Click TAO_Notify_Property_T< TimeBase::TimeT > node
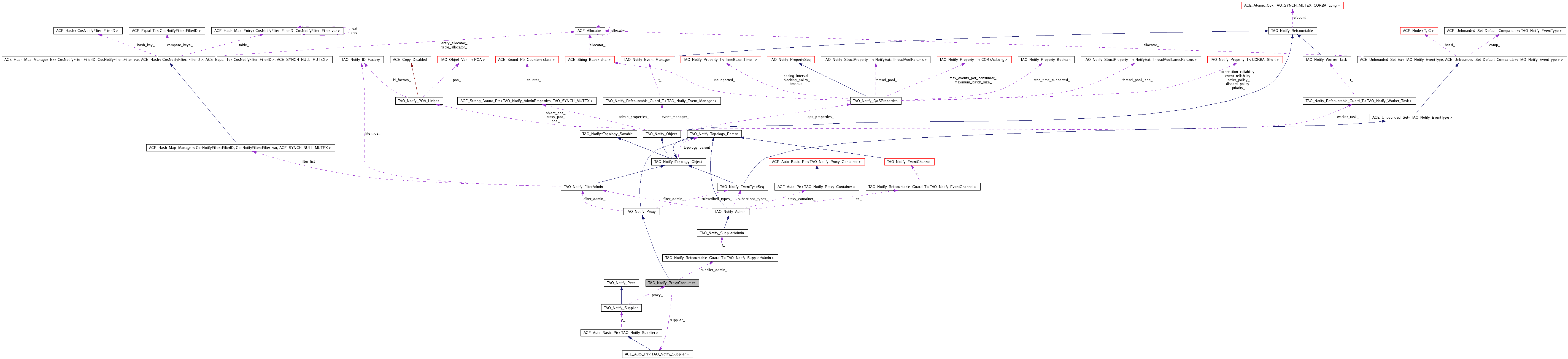The width and height of the screenshot is (1568, 359). click(720, 60)
